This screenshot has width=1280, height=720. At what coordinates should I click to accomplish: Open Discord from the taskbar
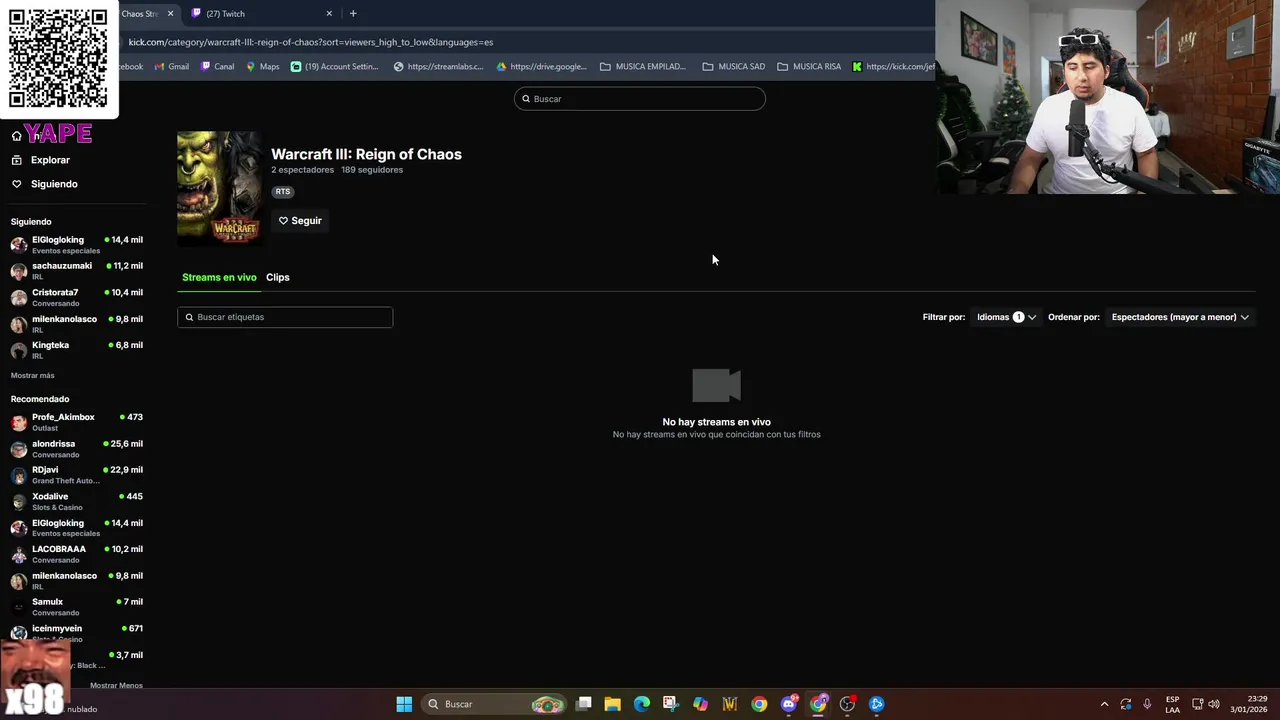(x=789, y=704)
